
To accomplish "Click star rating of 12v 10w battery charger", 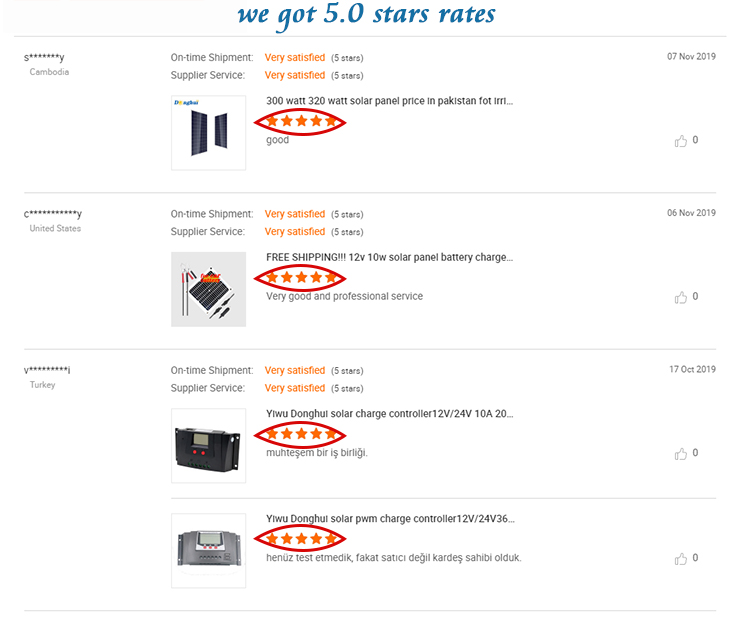I will [x=302, y=277].
